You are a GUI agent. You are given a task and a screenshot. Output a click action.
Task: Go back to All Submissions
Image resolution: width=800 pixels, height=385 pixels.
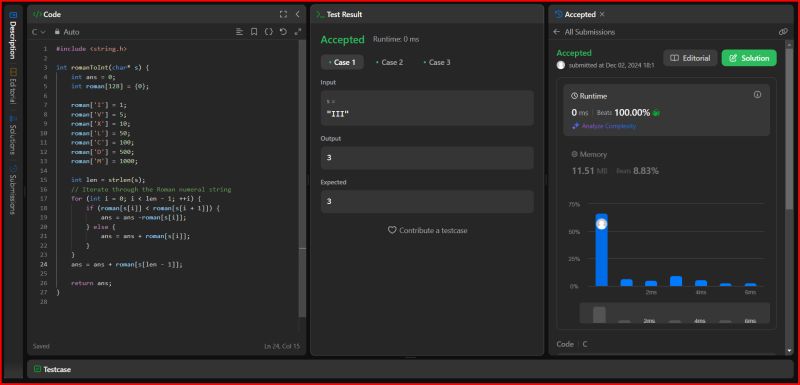[x=584, y=32]
